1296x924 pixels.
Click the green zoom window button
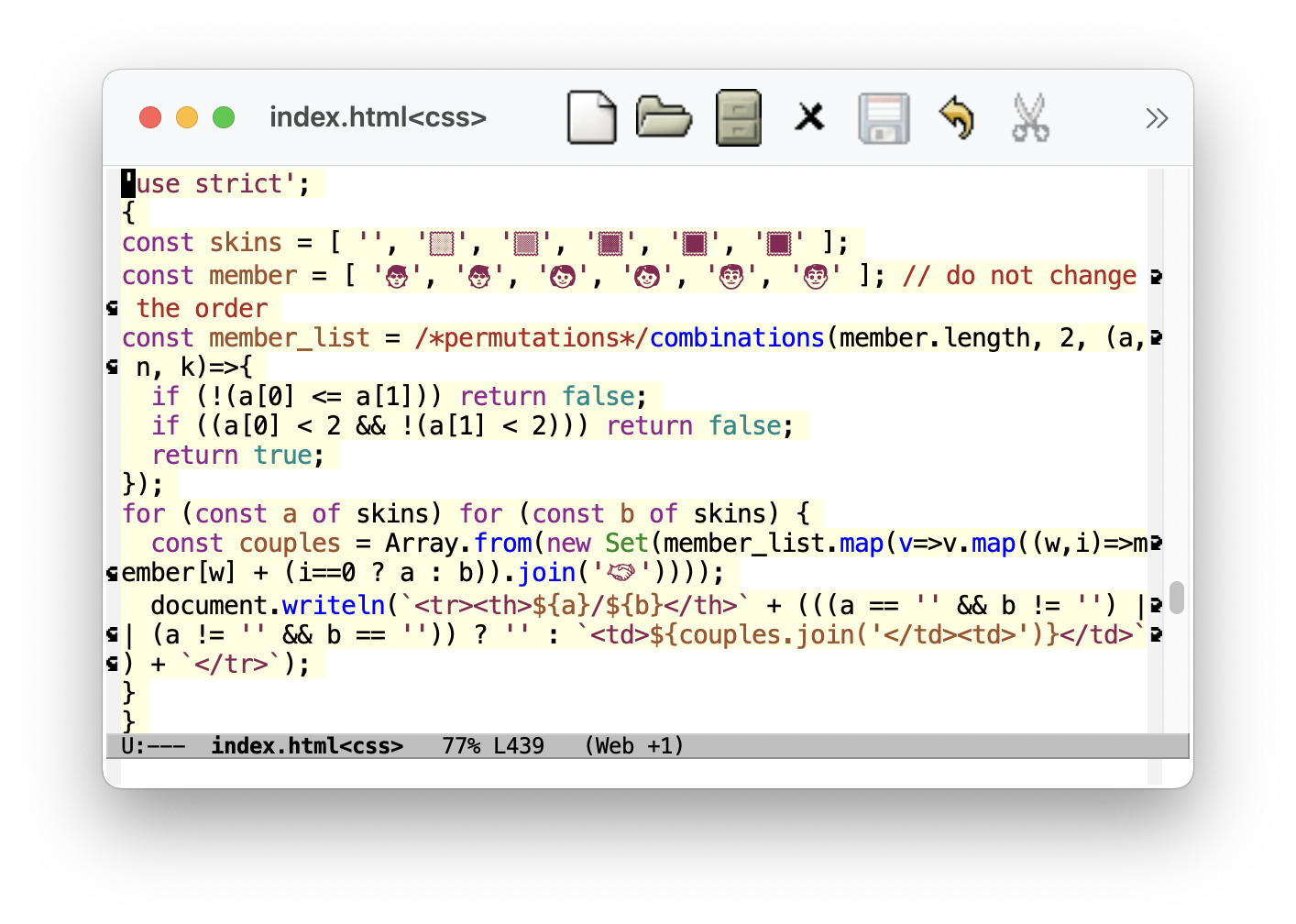pos(224,117)
